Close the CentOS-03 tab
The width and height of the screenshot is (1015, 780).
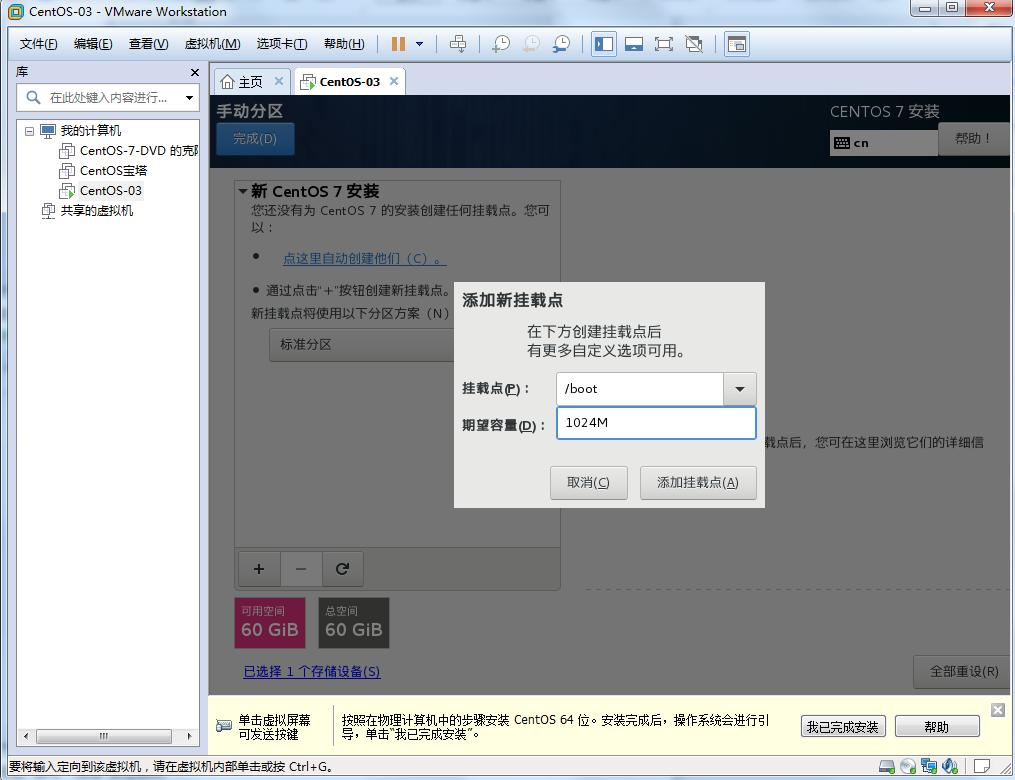394,81
